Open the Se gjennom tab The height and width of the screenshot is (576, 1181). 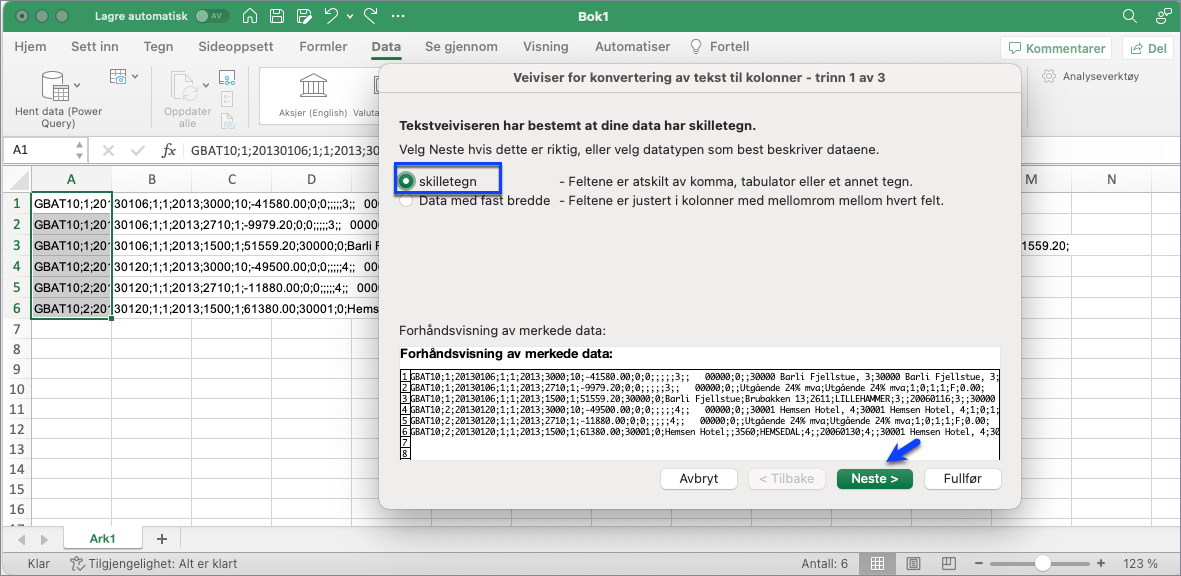click(x=461, y=47)
